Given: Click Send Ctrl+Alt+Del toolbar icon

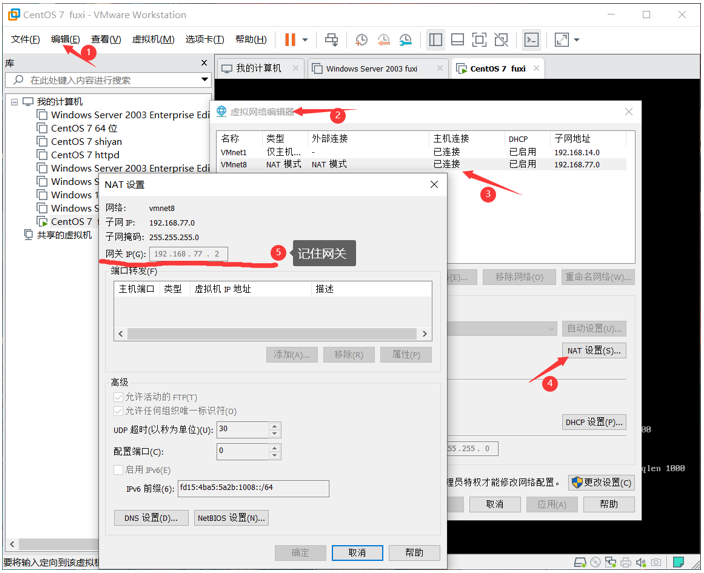Looking at the screenshot, I should point(331,40).
